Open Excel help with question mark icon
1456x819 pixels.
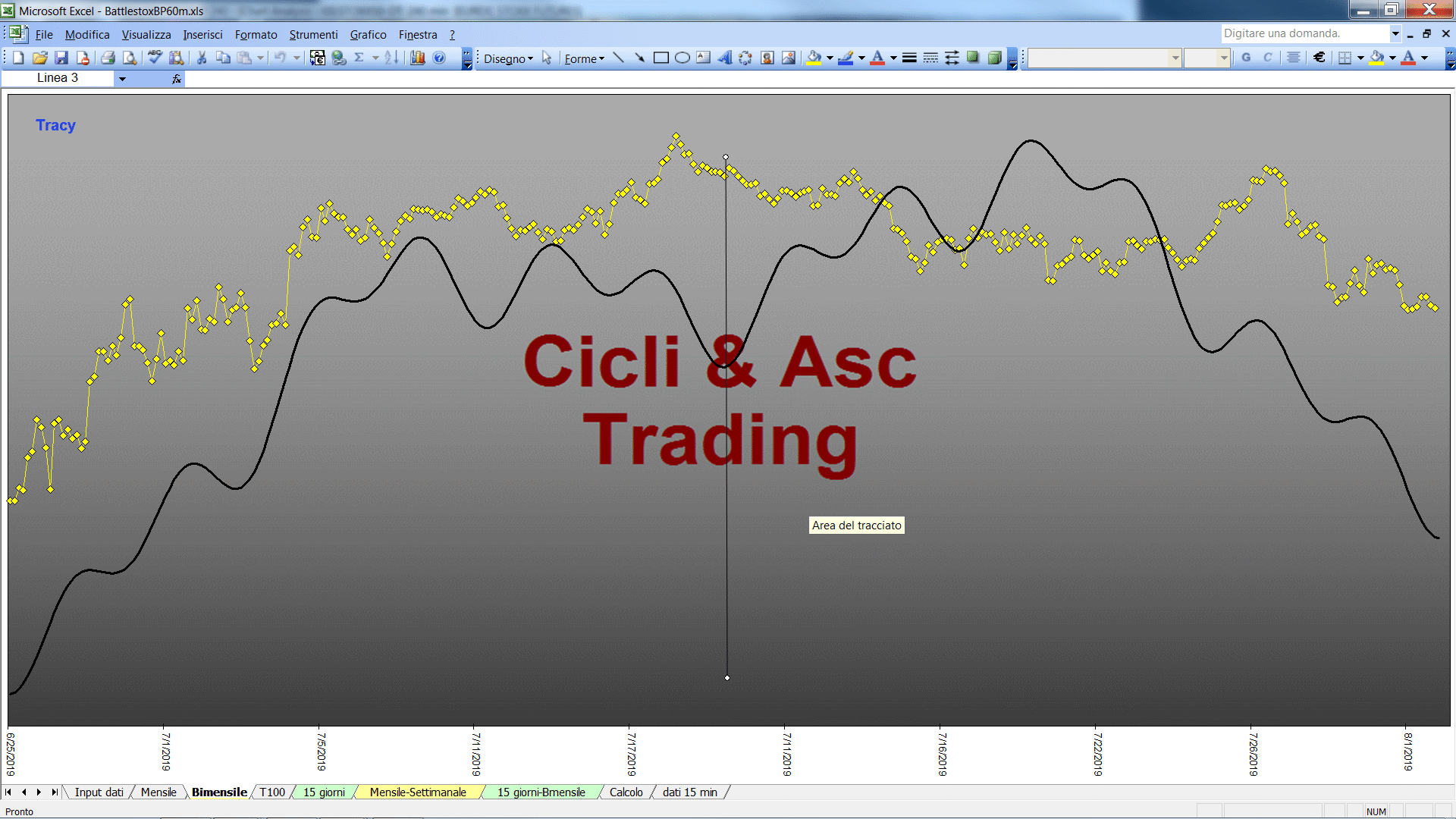click(x=439, y=58)
